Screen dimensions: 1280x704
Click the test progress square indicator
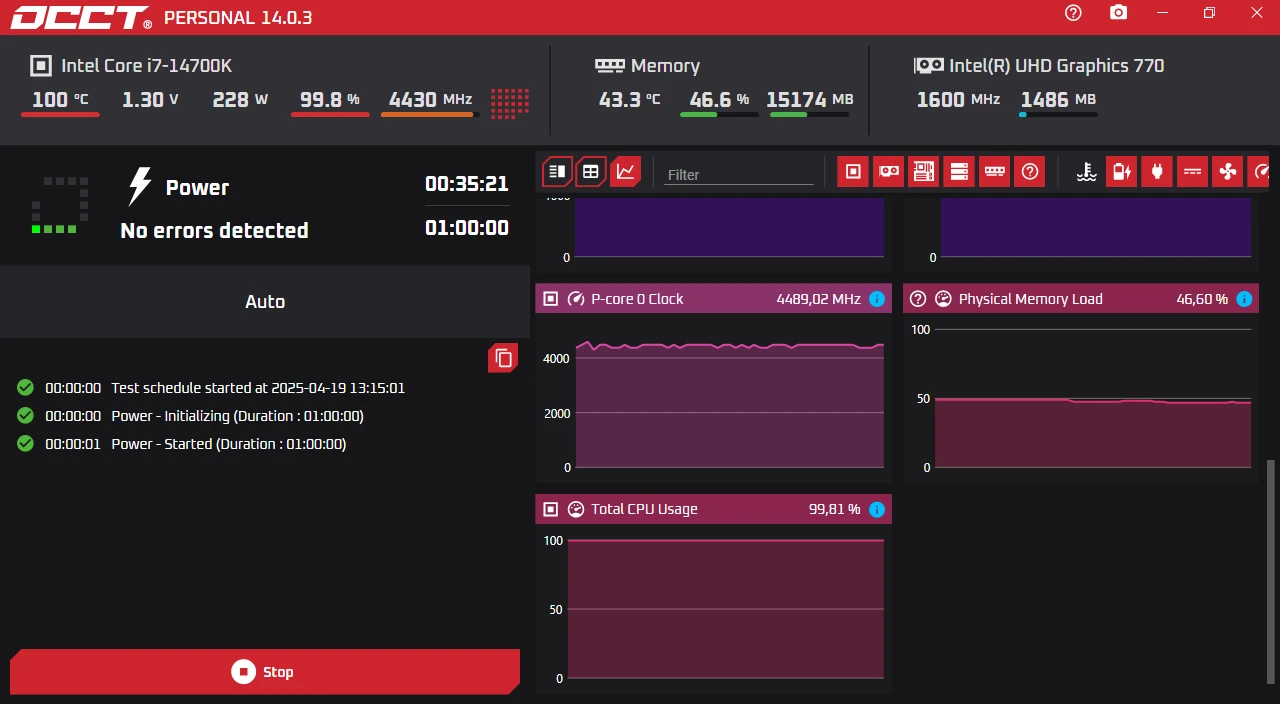point(60,205)
